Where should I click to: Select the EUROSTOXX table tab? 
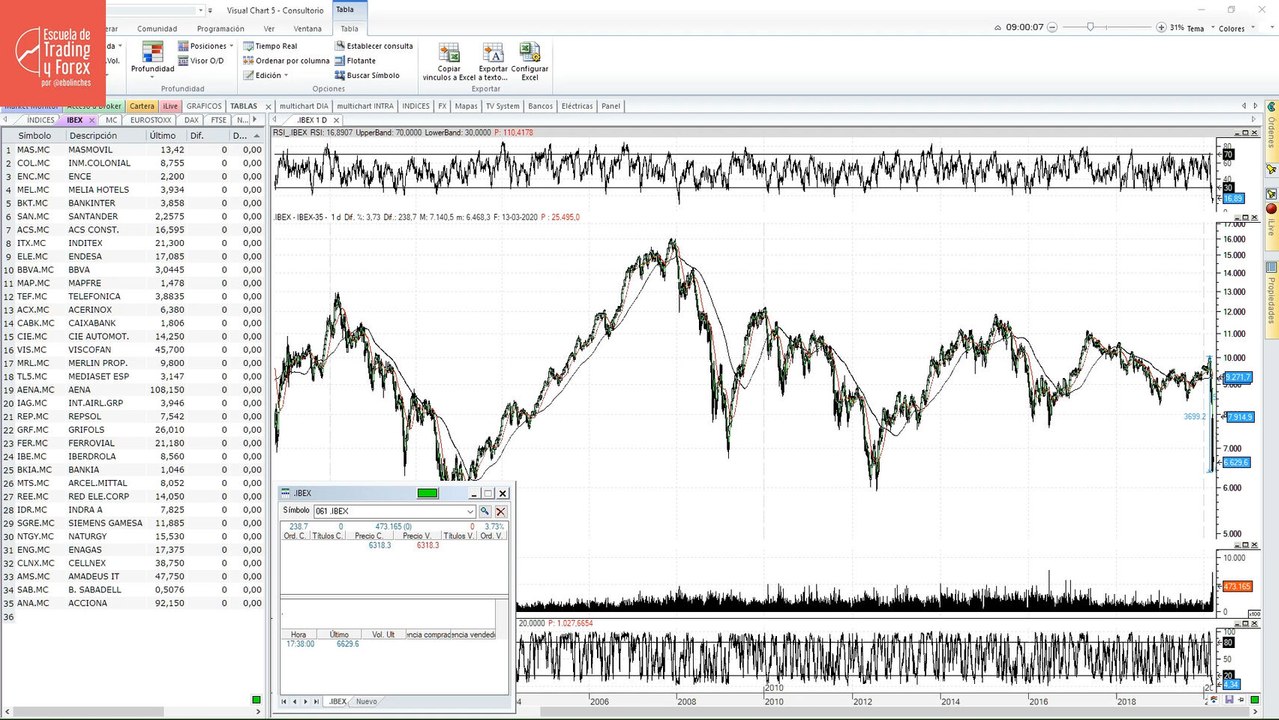(150, 120)
